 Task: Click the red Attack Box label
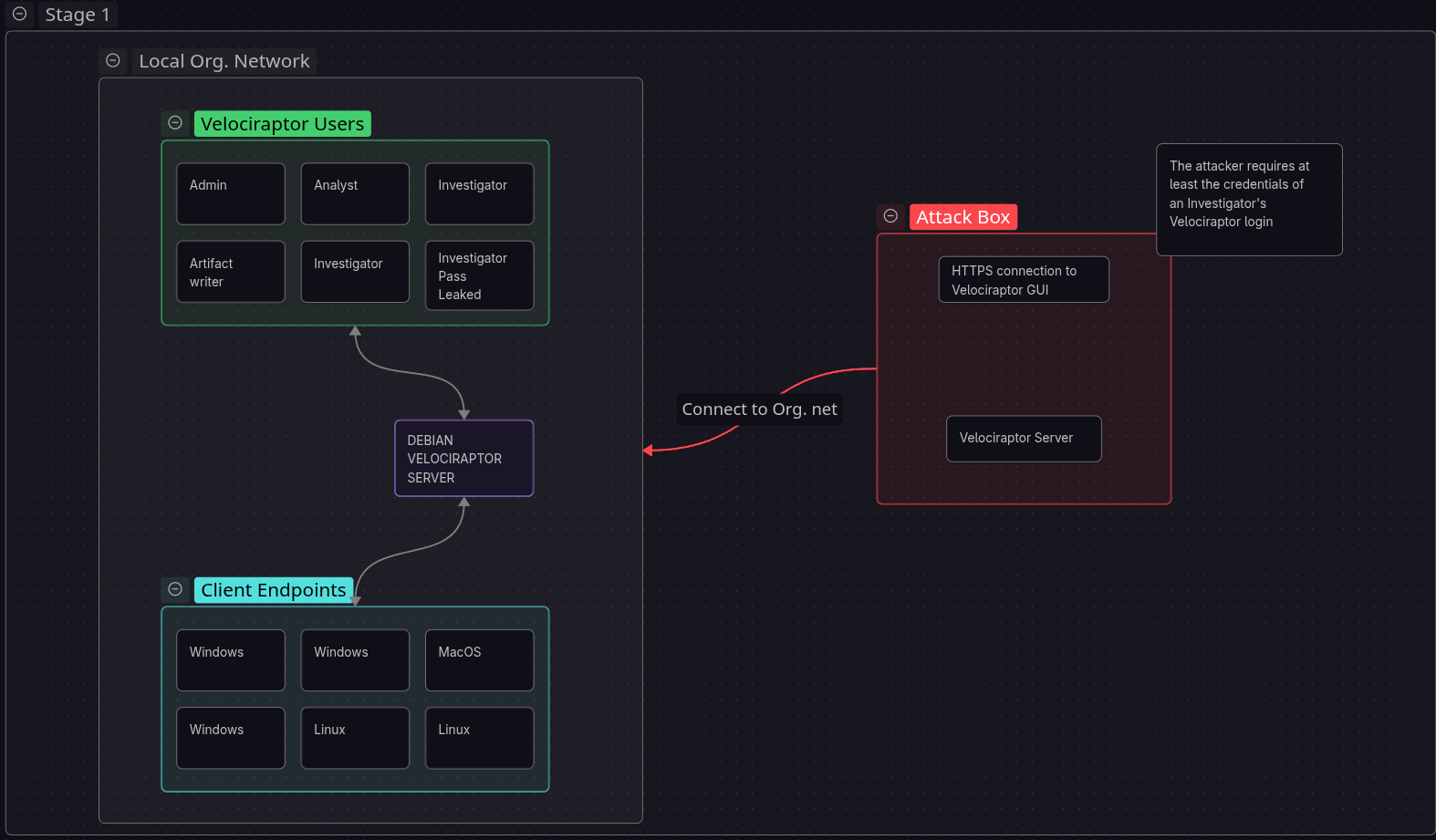[963, 217]
